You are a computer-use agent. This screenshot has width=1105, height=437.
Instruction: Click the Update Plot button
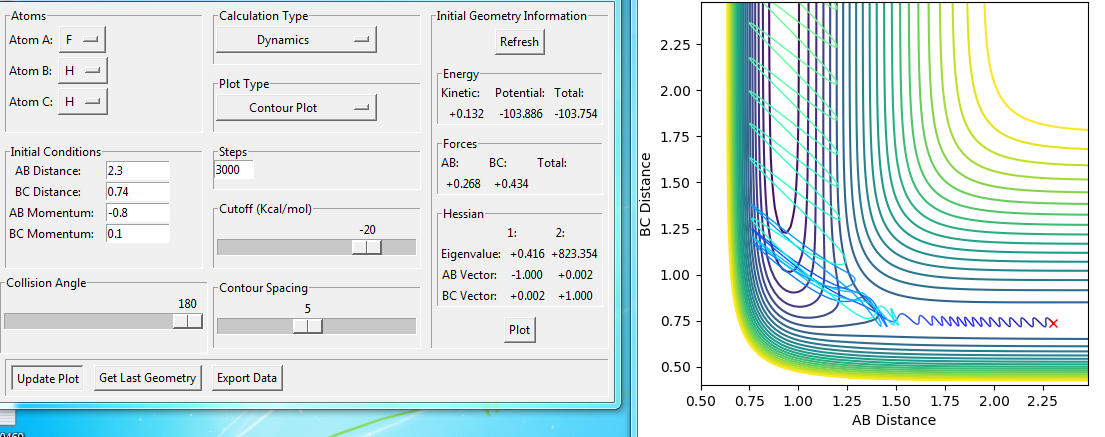(46, 378)
